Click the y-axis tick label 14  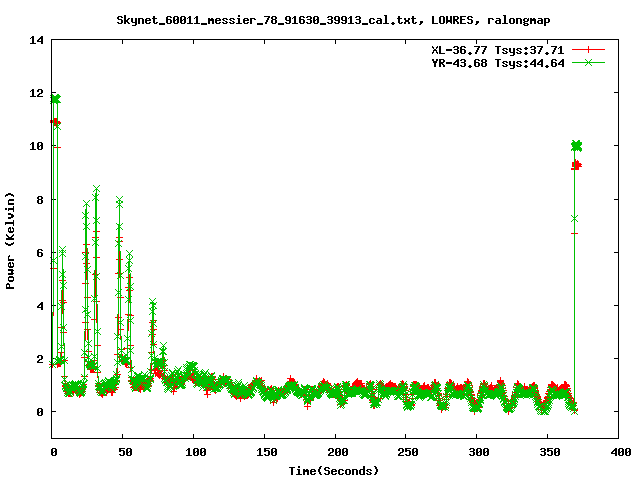click(36, 40)
